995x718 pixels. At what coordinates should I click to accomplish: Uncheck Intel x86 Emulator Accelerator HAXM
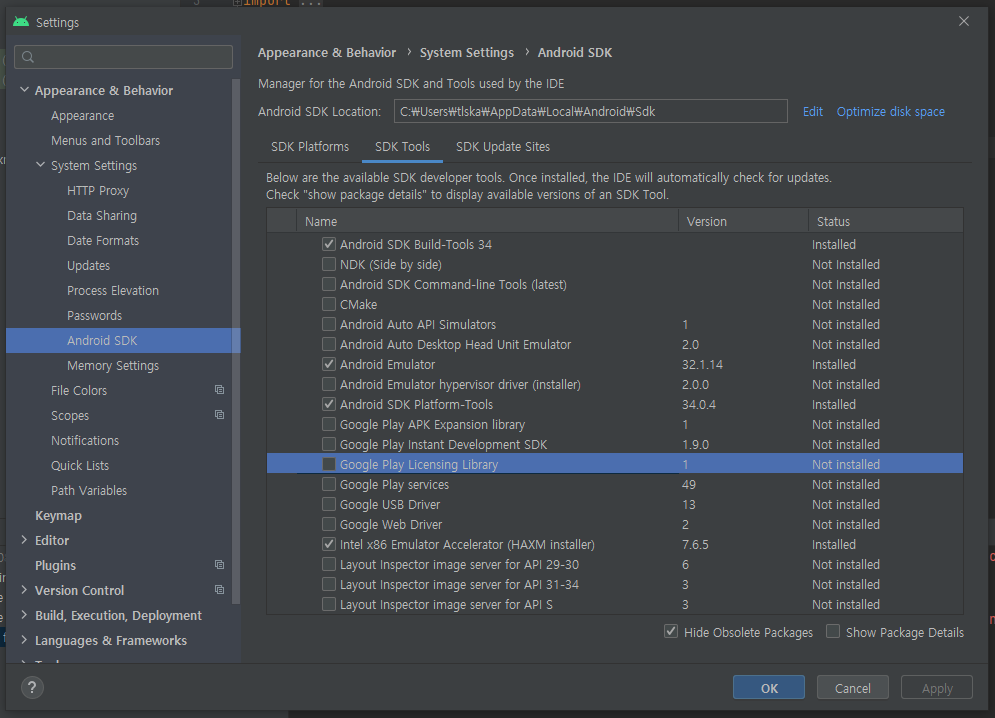(x=329, y=544)
